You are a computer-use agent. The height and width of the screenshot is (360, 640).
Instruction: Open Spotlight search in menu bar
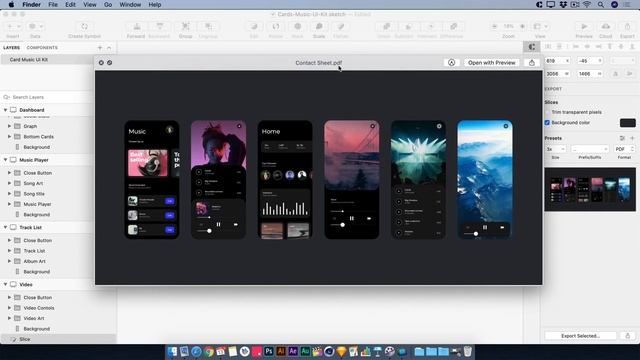click(600, 4)
